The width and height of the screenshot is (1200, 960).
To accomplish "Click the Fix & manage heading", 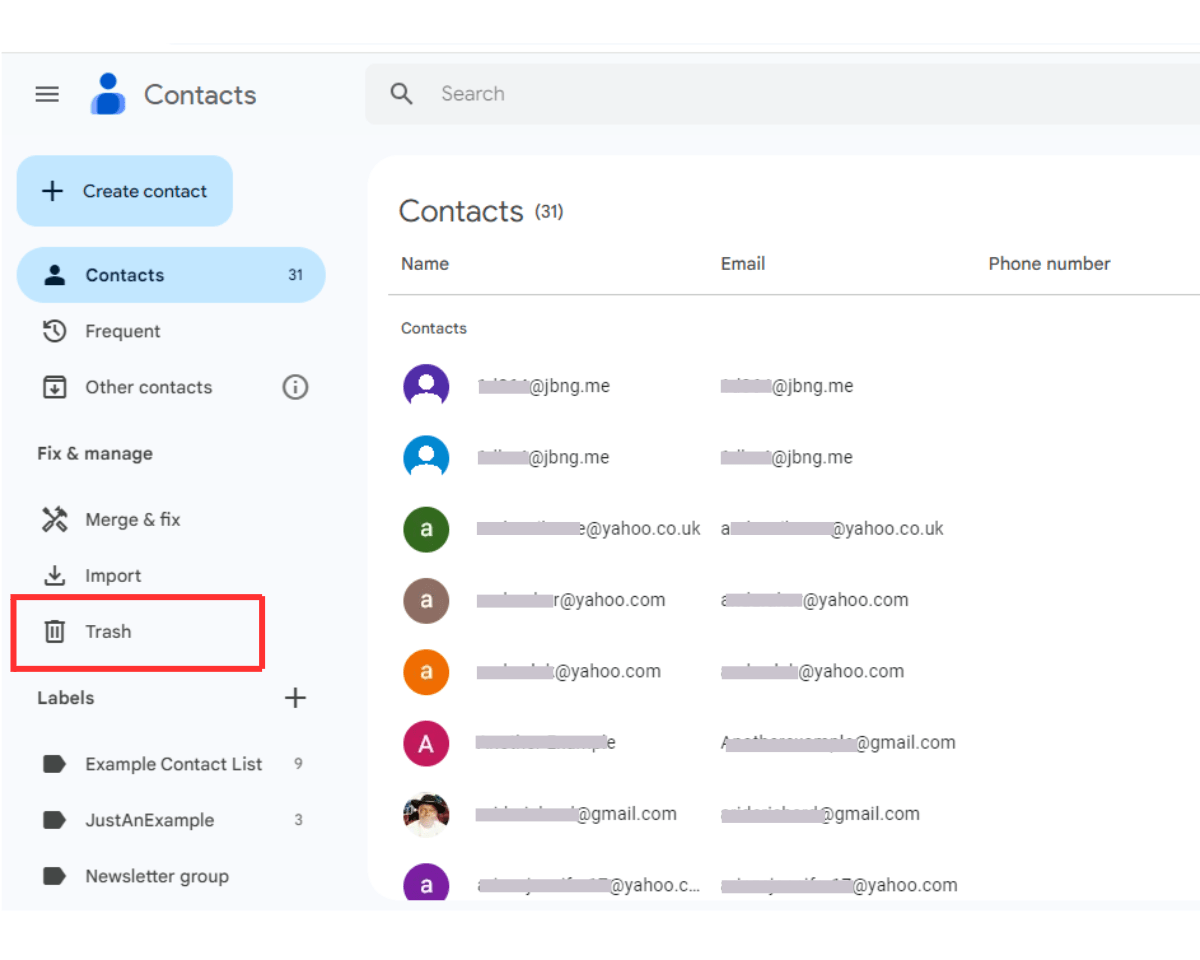I will (x=95, y=454).
